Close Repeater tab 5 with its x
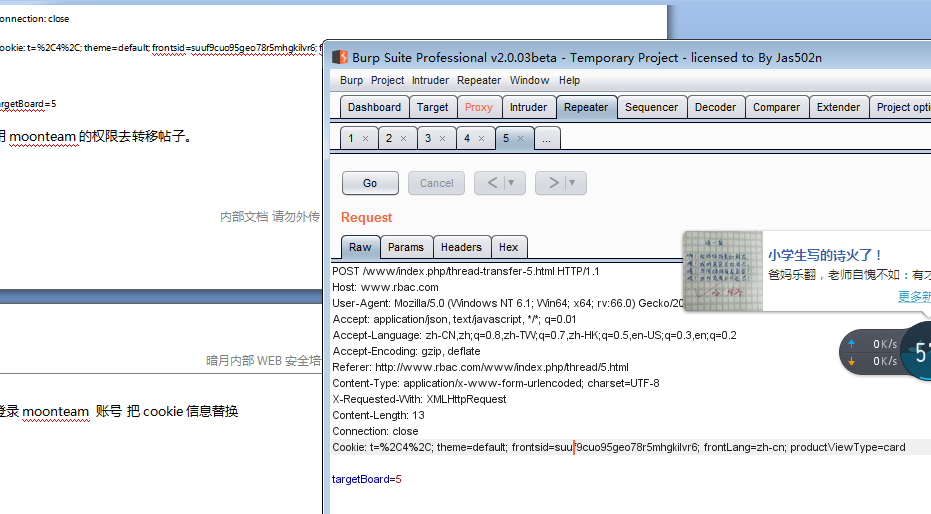This screenshot has width=931, height=514. coord(520,138)
